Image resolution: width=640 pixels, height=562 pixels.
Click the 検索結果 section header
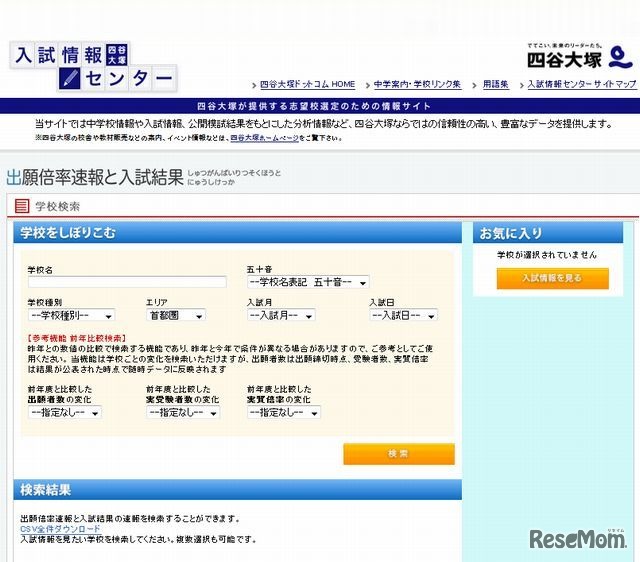pyautogui.click(x=238, y=490)
